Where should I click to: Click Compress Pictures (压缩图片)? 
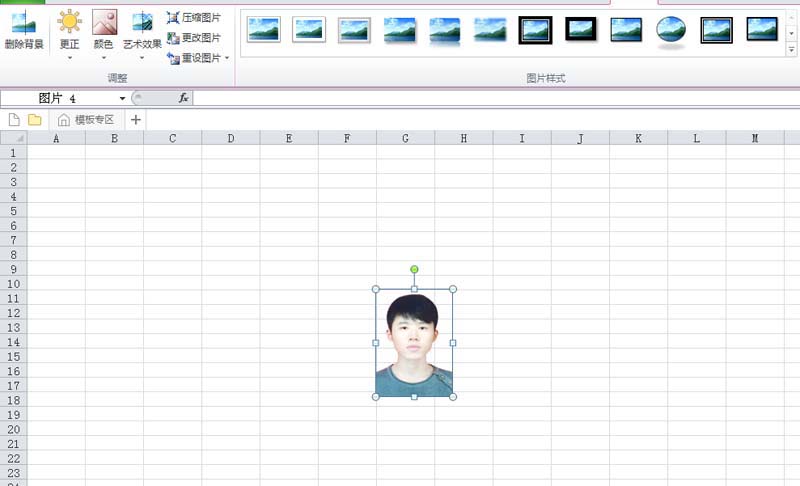(x=194, y=18)
